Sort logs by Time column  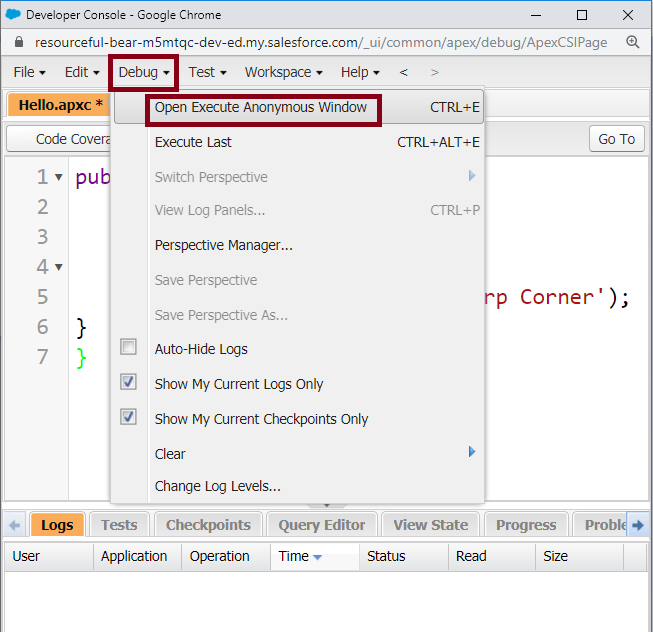[314, 556]
